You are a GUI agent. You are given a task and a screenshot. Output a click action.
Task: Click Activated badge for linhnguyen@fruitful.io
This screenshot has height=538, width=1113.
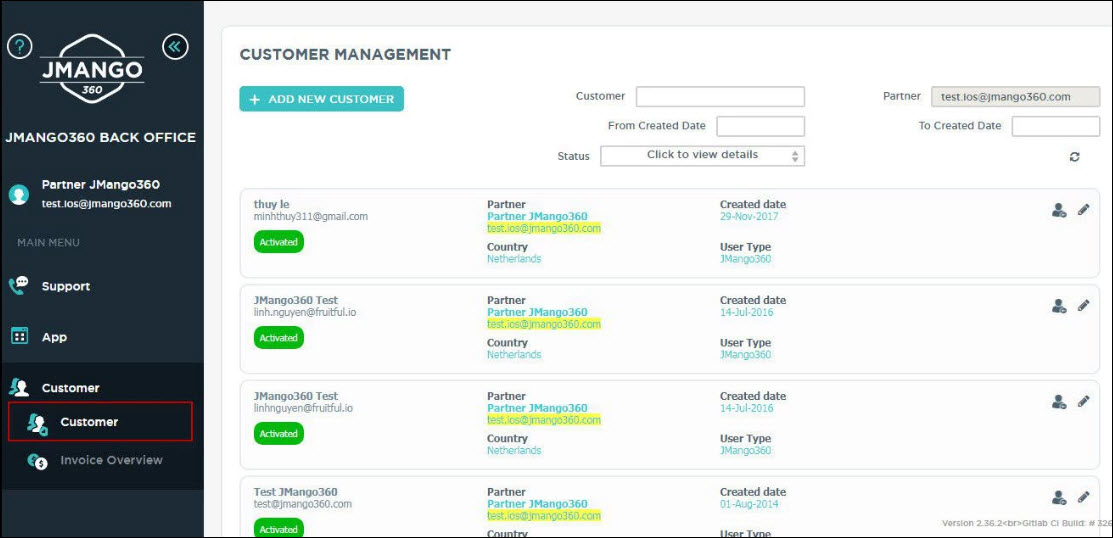pyautogui.click(x=279, y=434)
